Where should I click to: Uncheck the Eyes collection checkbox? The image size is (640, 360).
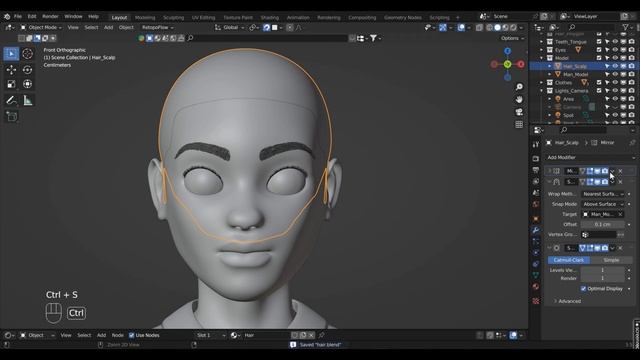point(599,50)
